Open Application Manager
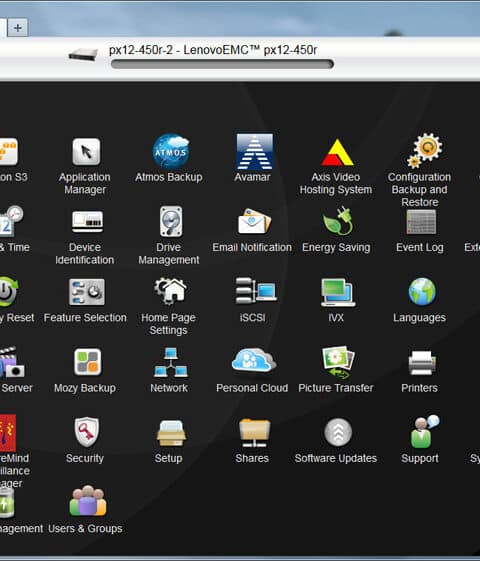Screen dimensions: 480x561 click(x=85, y=152)
